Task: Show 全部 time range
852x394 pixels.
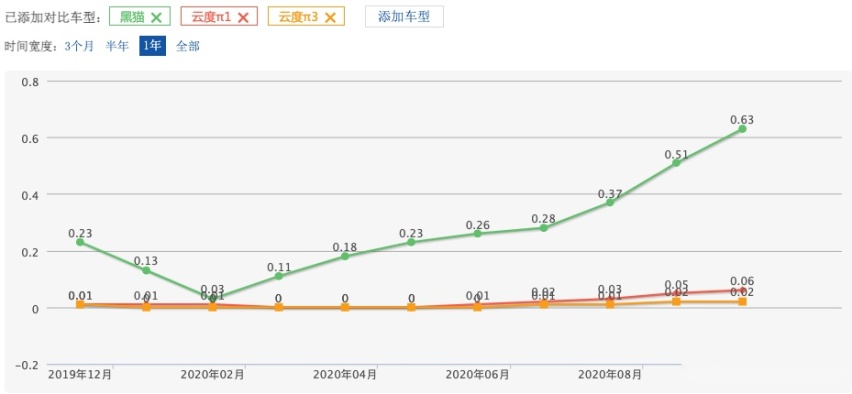Action: pos(187,46)
